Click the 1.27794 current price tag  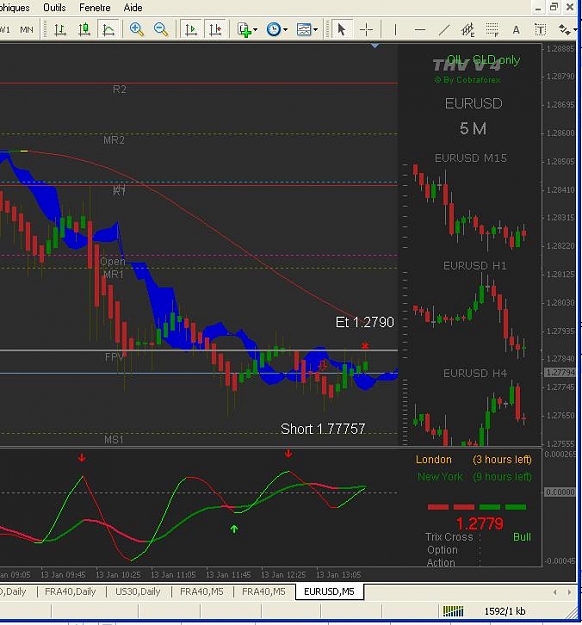560,372
